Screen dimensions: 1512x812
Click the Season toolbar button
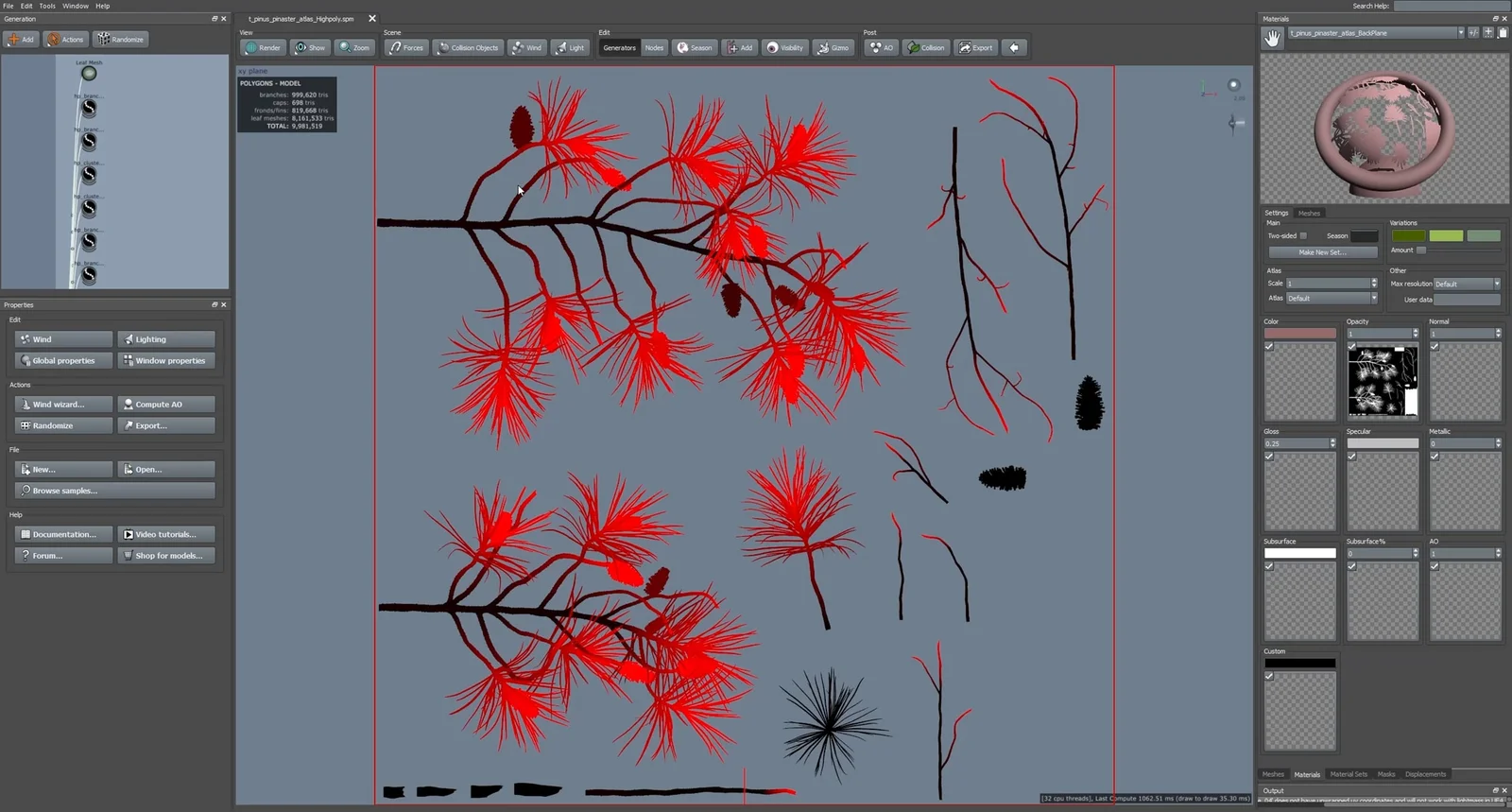695,47
